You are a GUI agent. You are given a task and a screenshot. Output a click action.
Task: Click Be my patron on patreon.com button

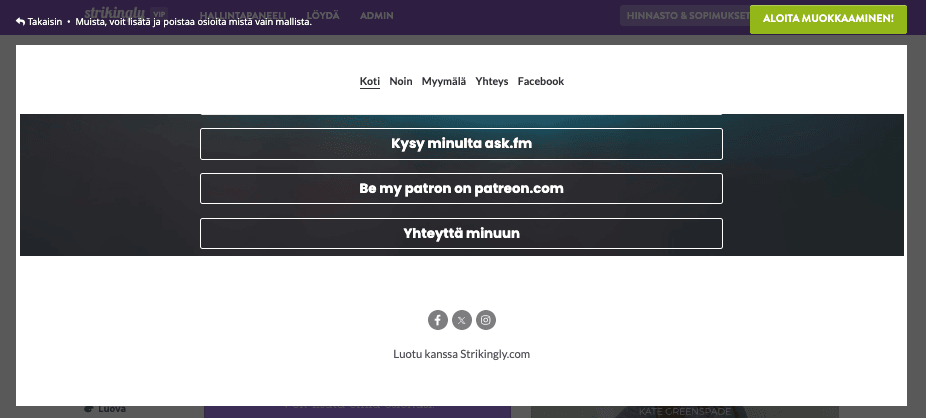click(x=461, y=188)
